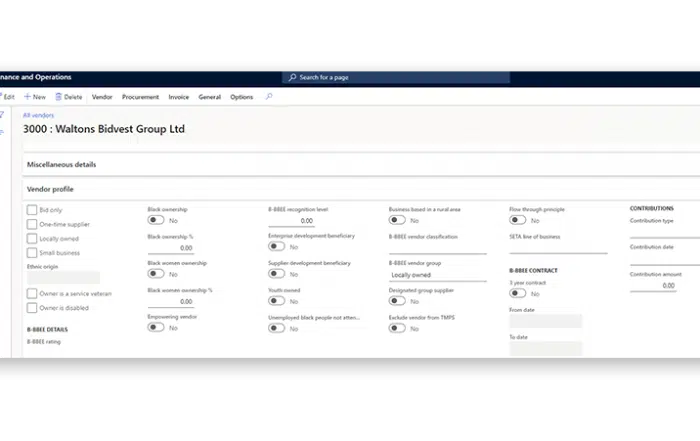The width and height of the screenshot is (700, 441).
Task: Tick the Small business checkbox
Action: 32,253
